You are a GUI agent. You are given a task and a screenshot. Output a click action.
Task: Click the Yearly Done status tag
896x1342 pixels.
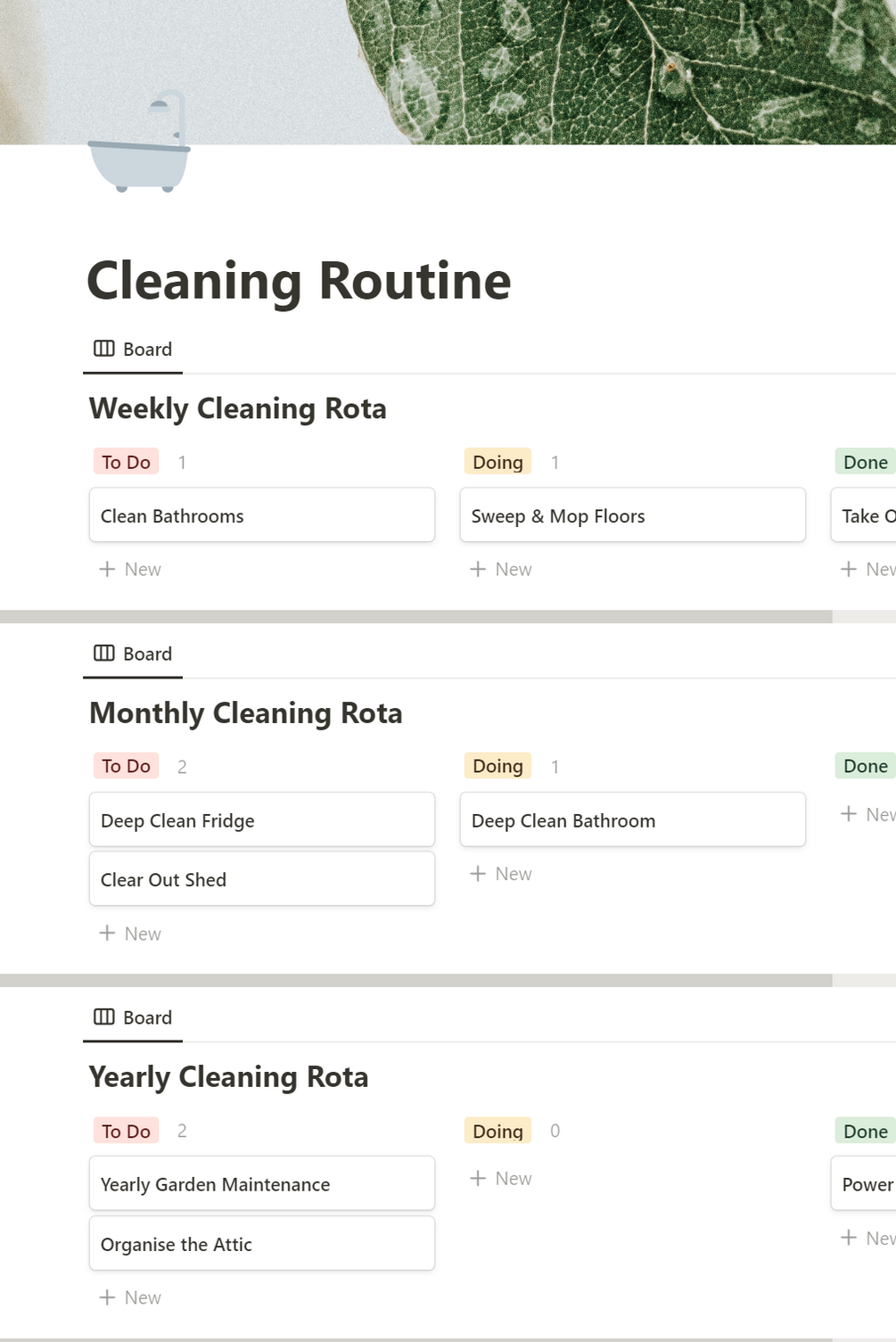click(865, 1131)
